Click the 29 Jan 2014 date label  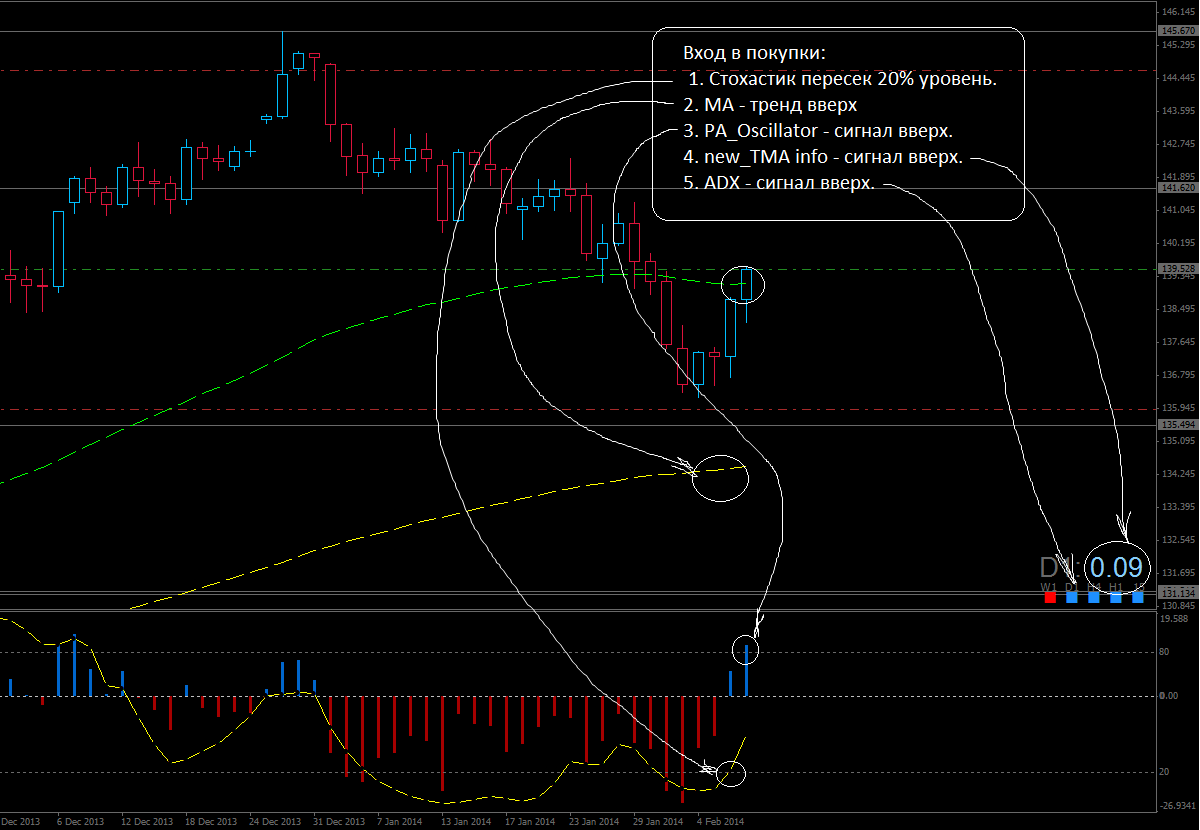[x=658, y=822]
